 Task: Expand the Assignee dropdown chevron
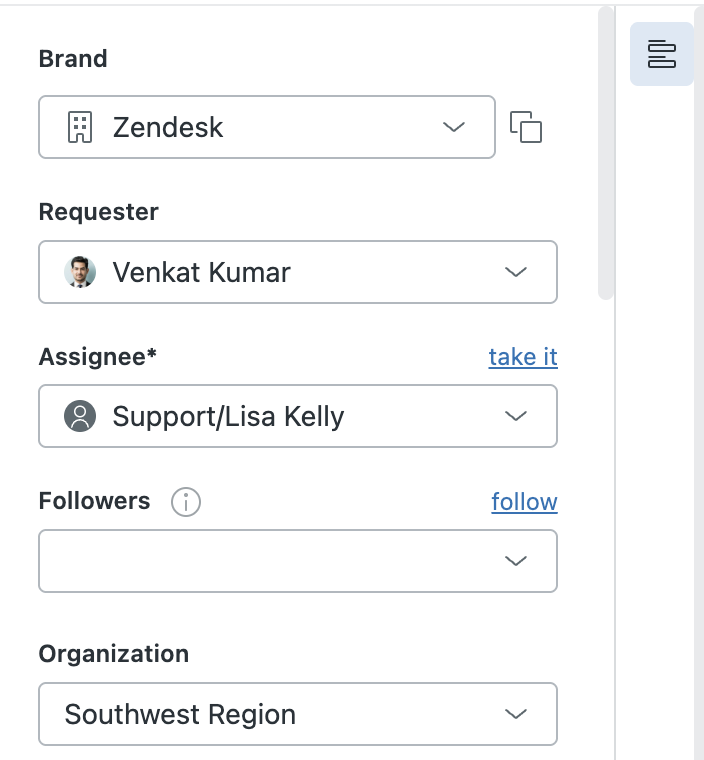(516, 416)
